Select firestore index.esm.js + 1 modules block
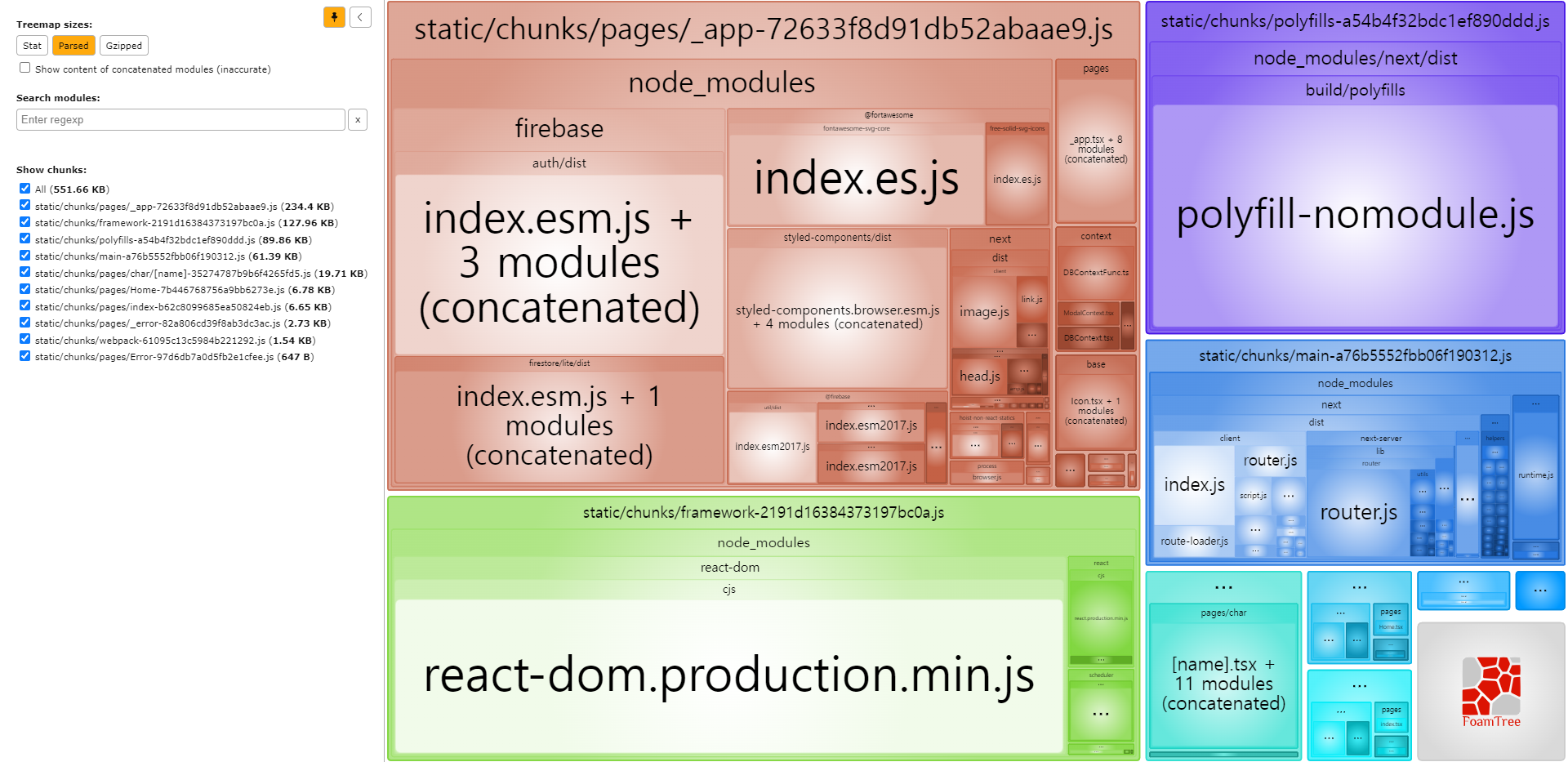This screenshot has width=1568, height=762. 559,426
